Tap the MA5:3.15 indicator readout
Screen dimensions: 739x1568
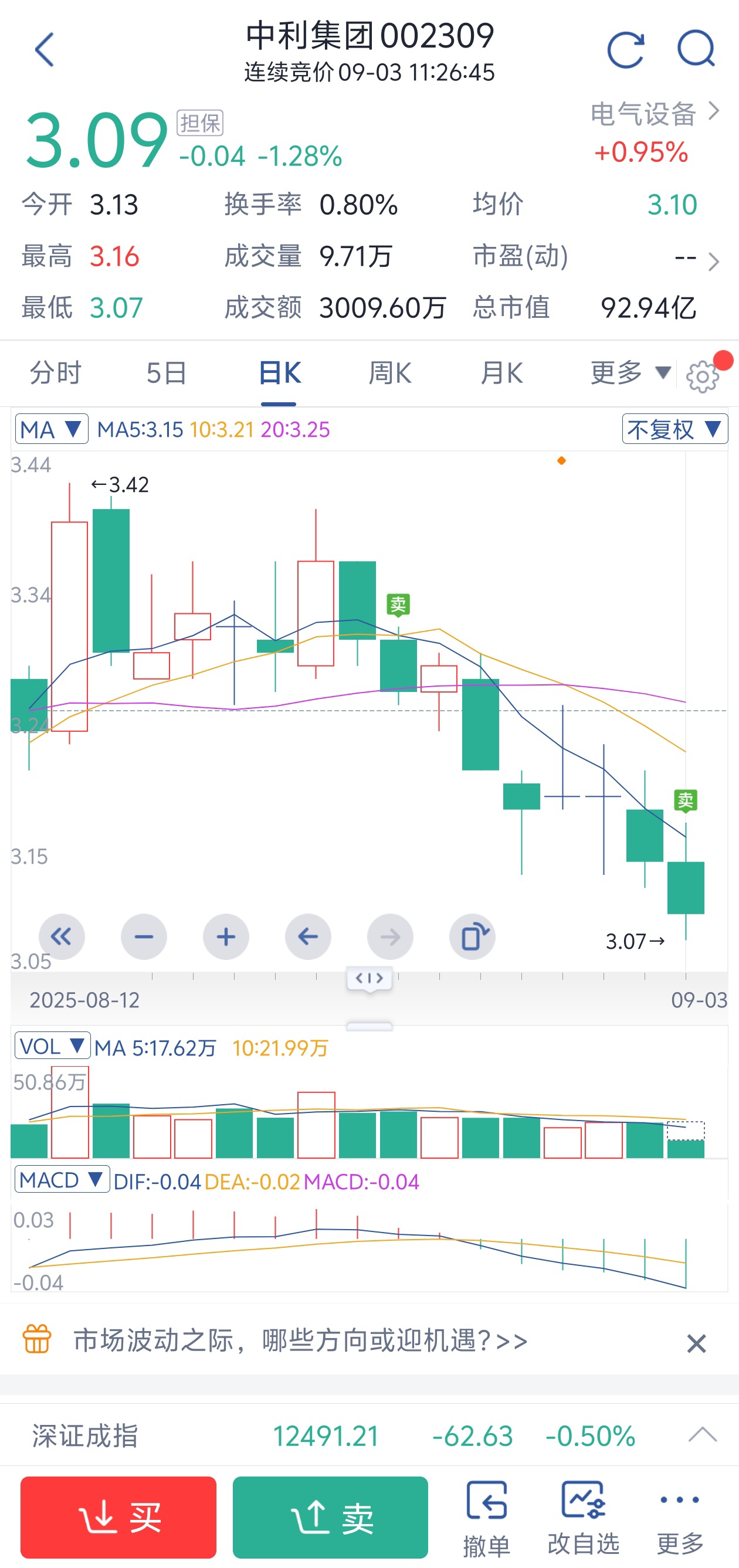(x=140, y=429)
